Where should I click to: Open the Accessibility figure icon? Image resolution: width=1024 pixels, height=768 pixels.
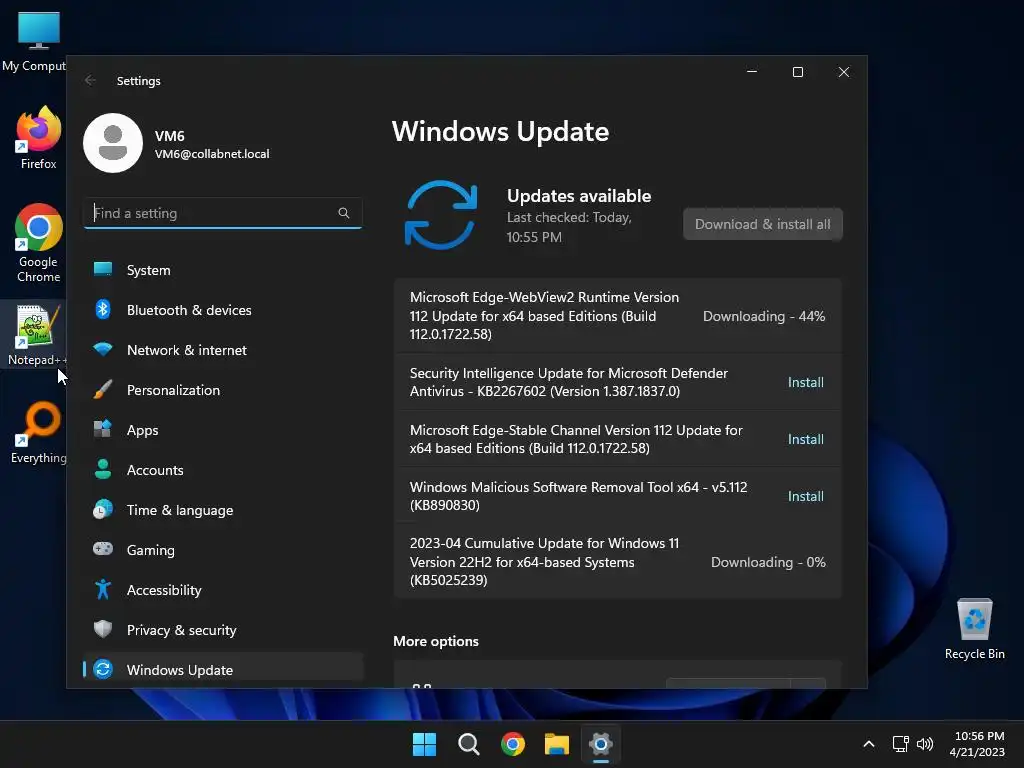(103, 589)
